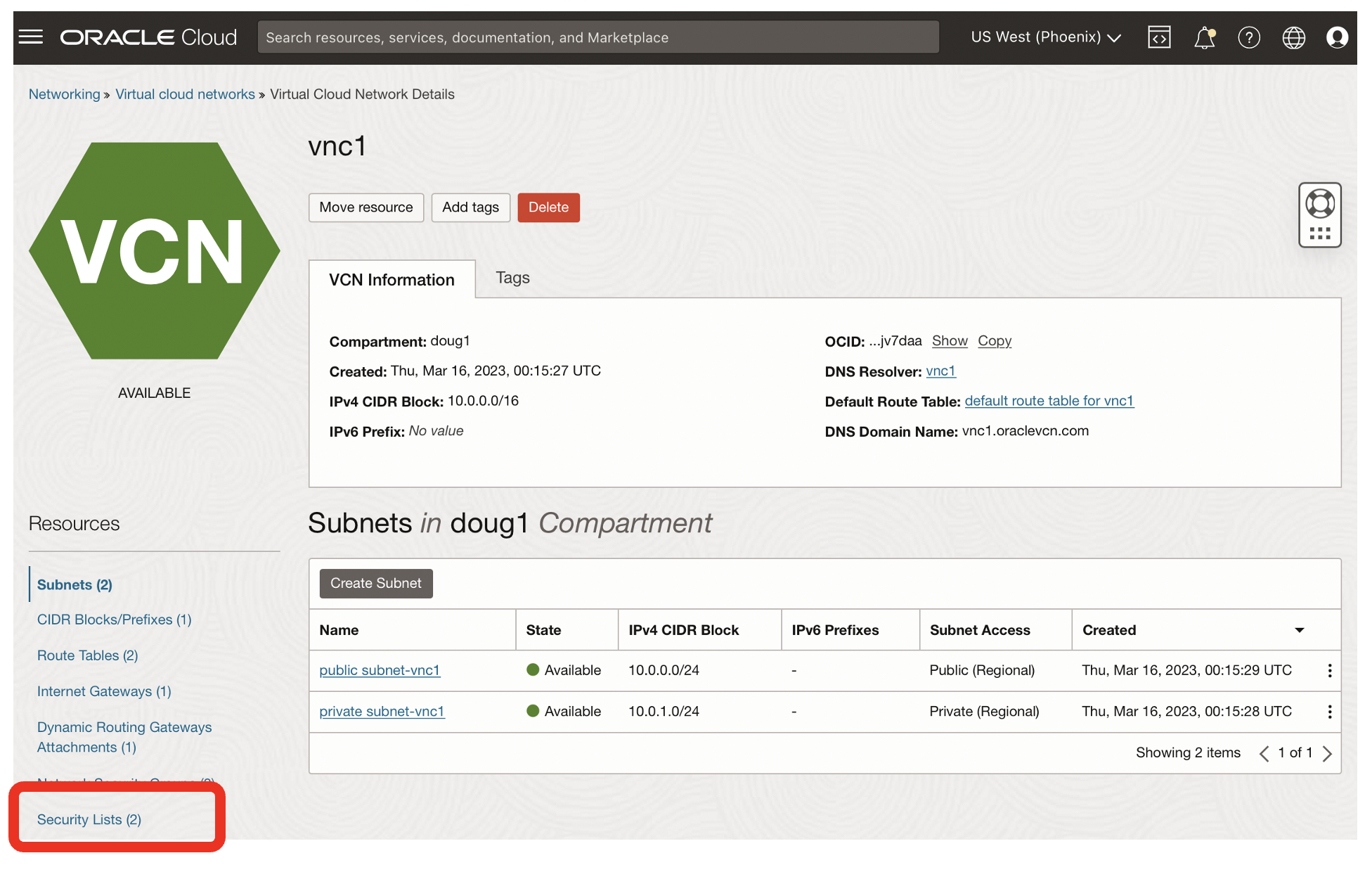The height and width of the screenshot is (872, 1372).
Task: Select Security Lists (2) in Resources
Action: [x=89, y=820]
